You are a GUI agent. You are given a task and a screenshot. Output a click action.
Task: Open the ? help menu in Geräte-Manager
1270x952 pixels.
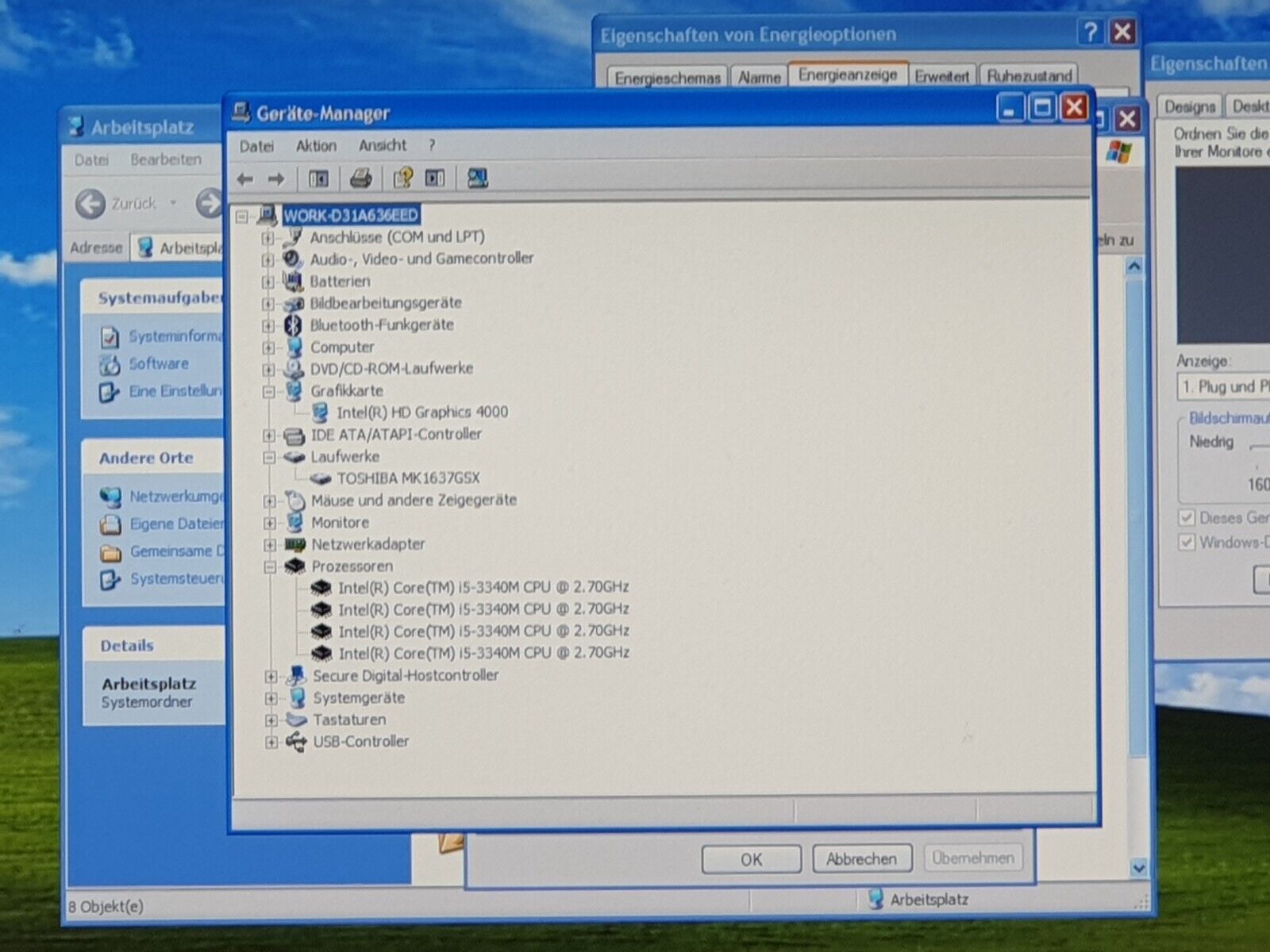(431, 145)
